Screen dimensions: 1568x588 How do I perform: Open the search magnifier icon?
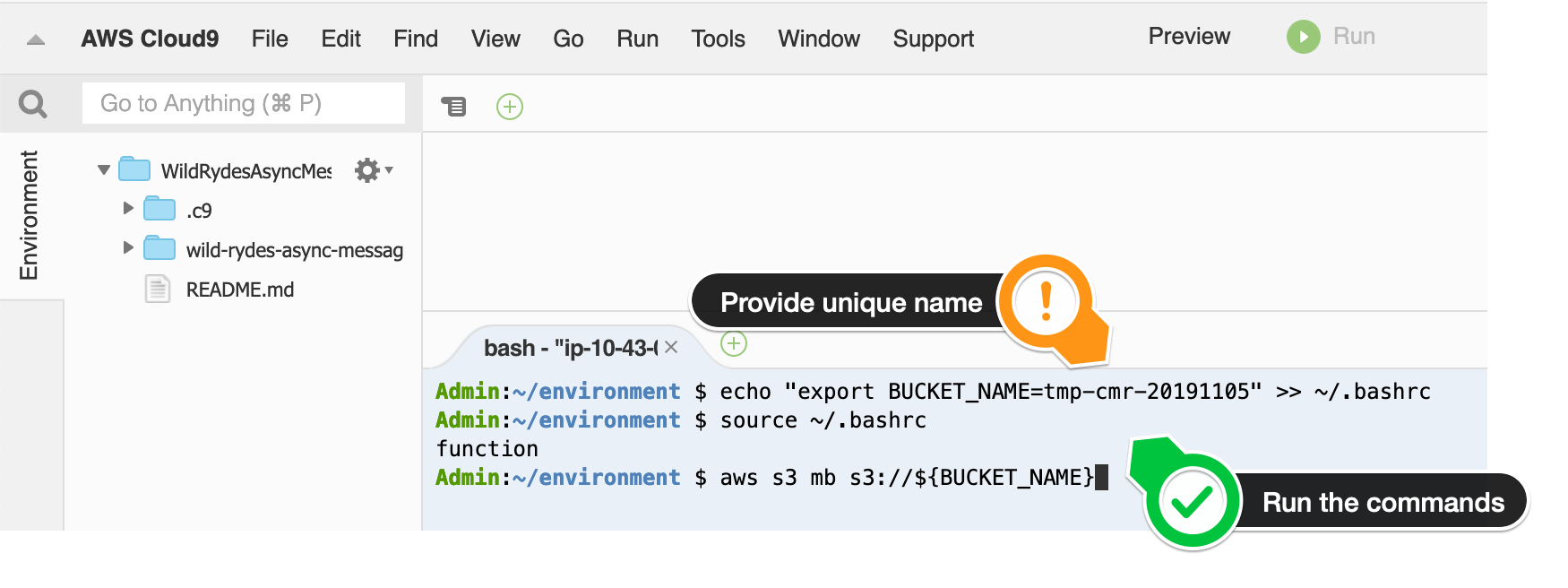[33, 104]
